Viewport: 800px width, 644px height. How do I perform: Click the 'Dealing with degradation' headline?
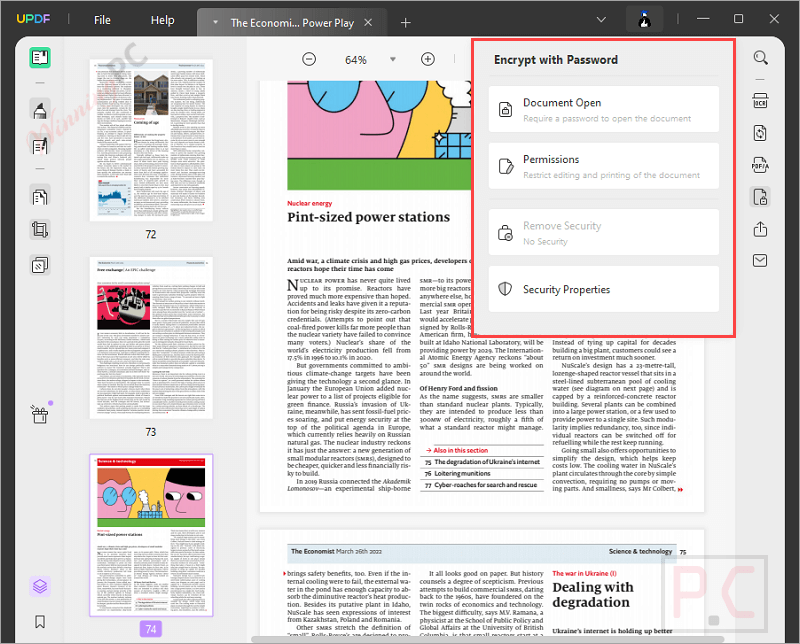[x=593, y=595]
